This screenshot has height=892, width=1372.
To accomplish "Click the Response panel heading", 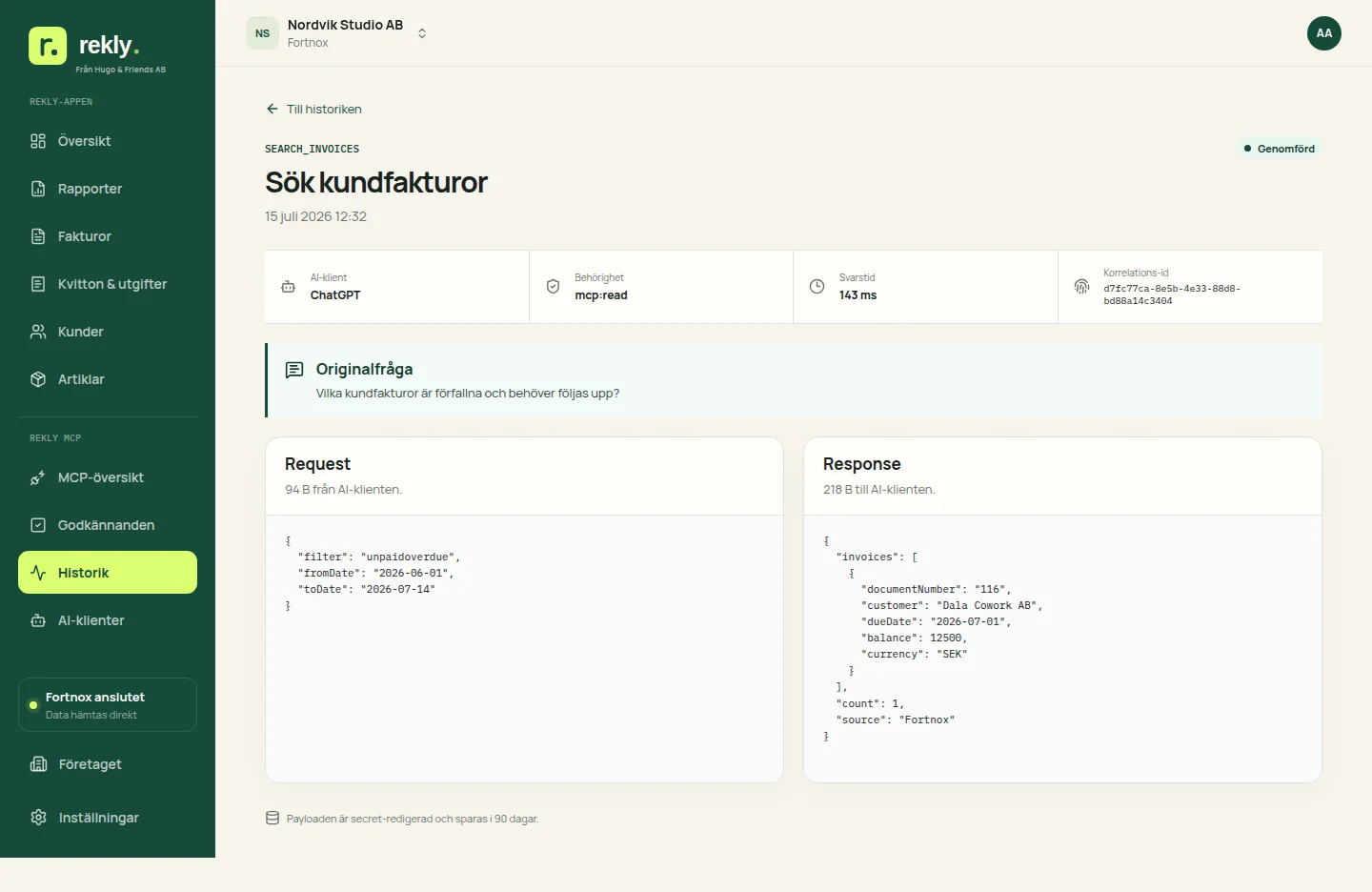I will (x=861, y=464).
